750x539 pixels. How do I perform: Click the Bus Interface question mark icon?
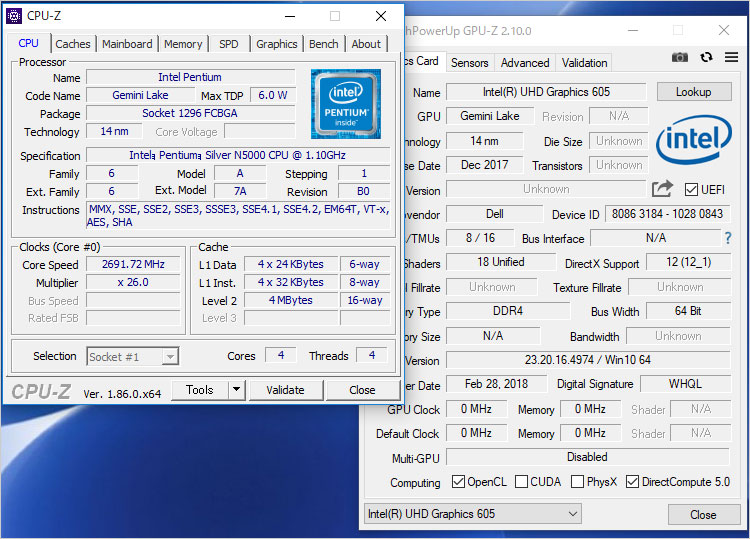coord(728,238)
